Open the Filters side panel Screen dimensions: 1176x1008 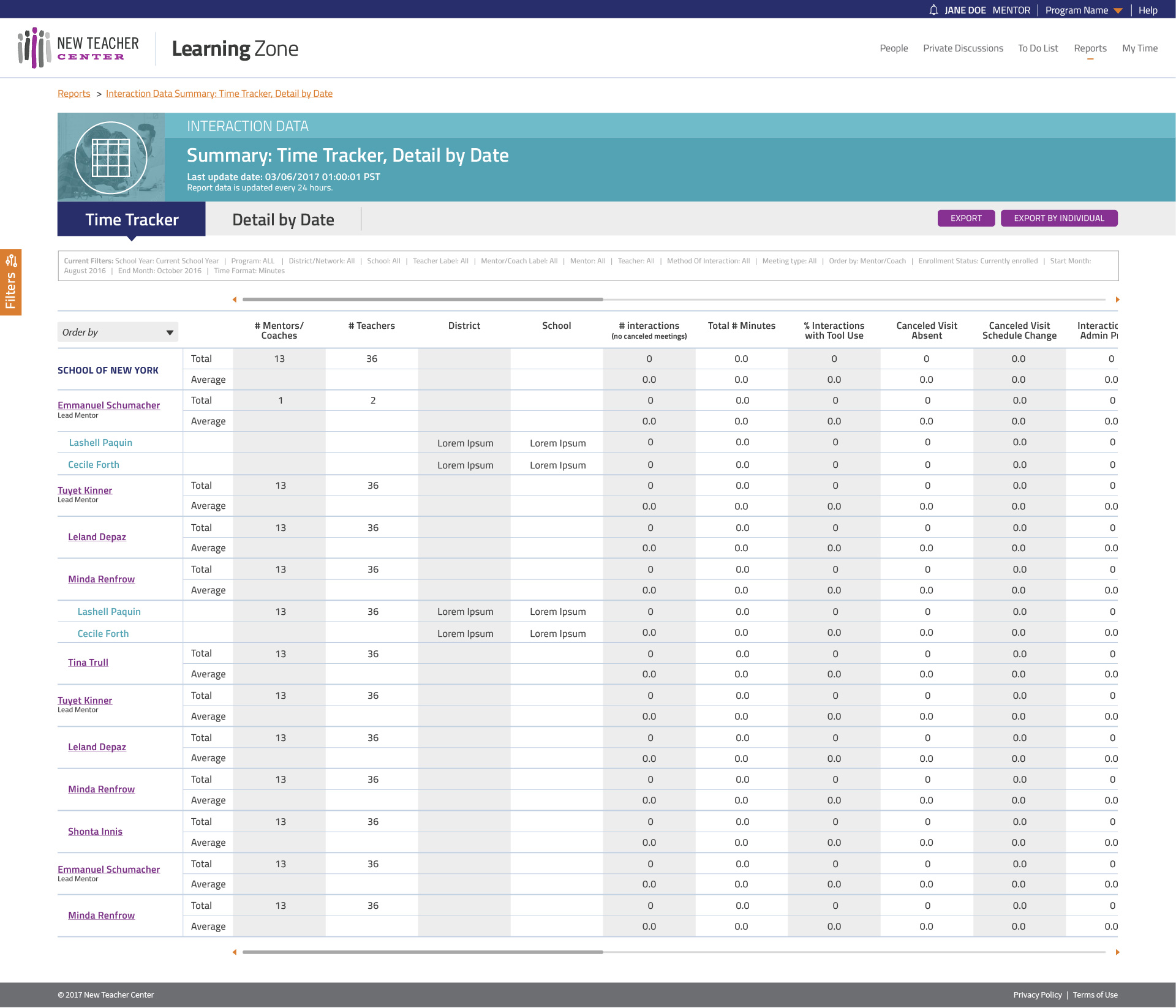coord(10,282)
